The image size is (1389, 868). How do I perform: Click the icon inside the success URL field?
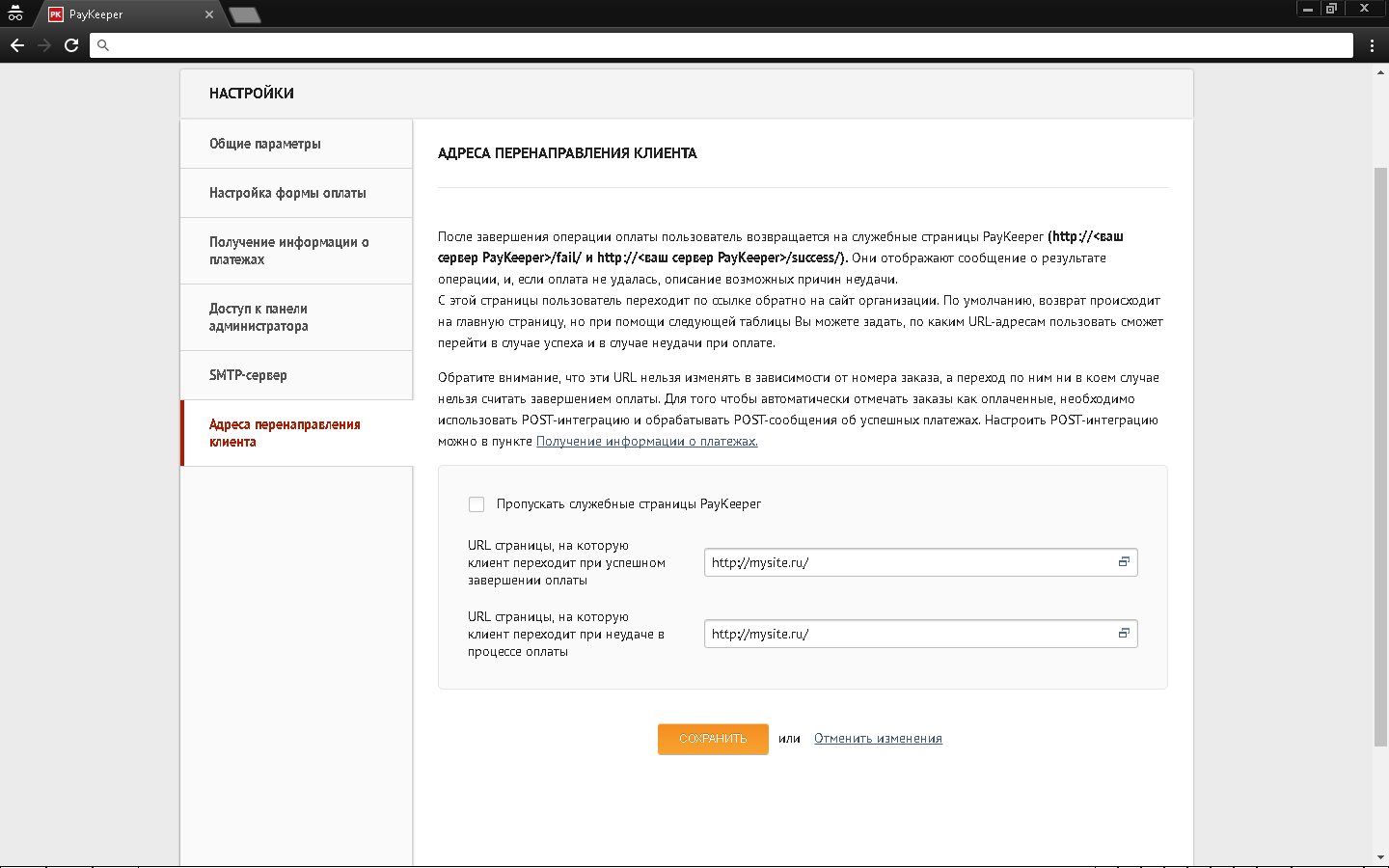pos(1124,562)
